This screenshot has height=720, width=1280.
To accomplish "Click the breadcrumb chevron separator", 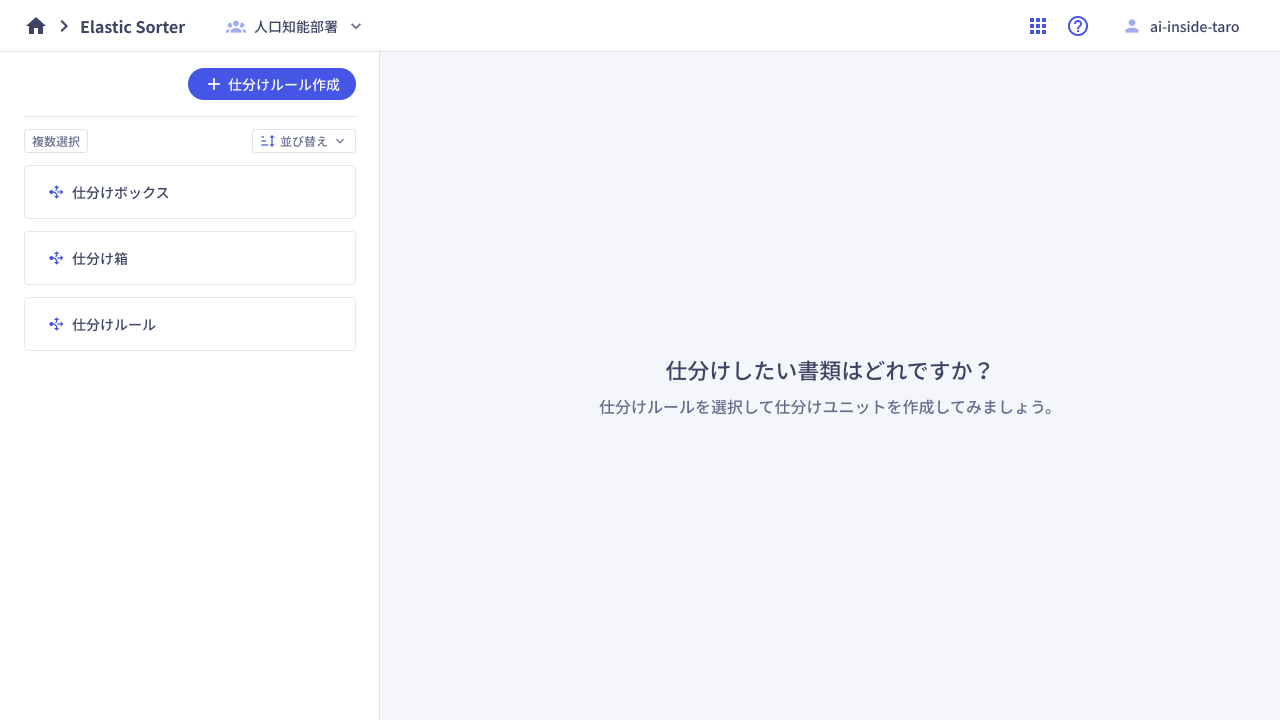I will (64, 26).
